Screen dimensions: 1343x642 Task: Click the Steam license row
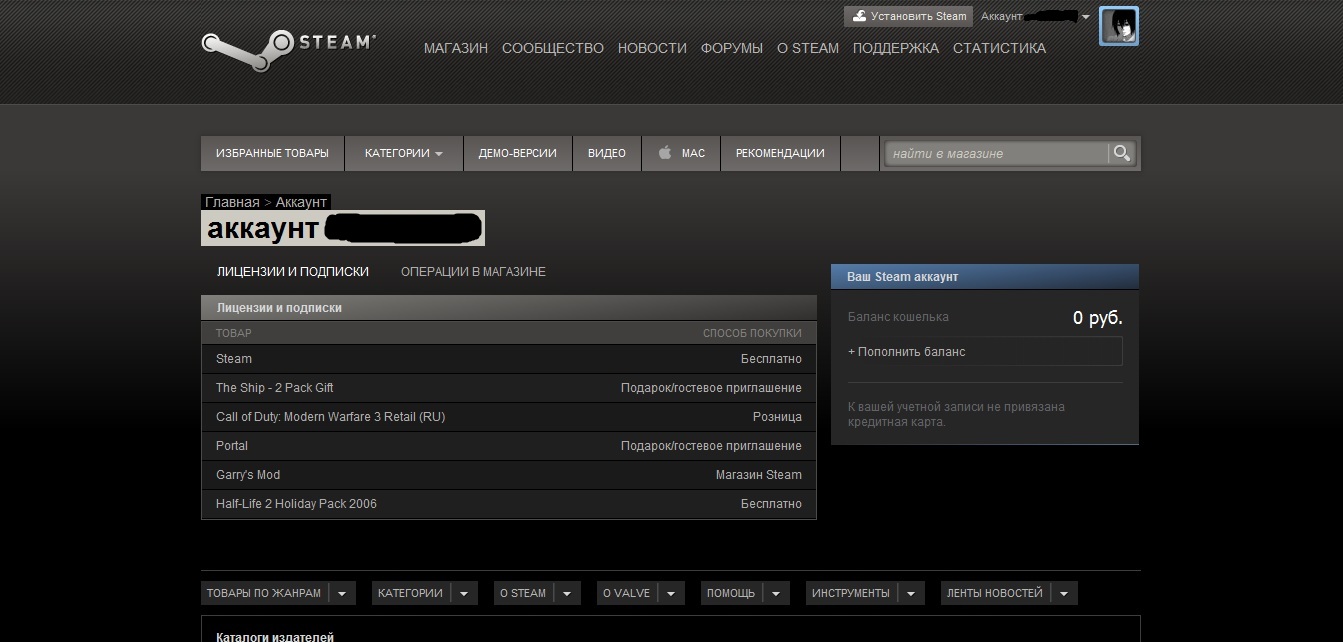click(509, 359)
